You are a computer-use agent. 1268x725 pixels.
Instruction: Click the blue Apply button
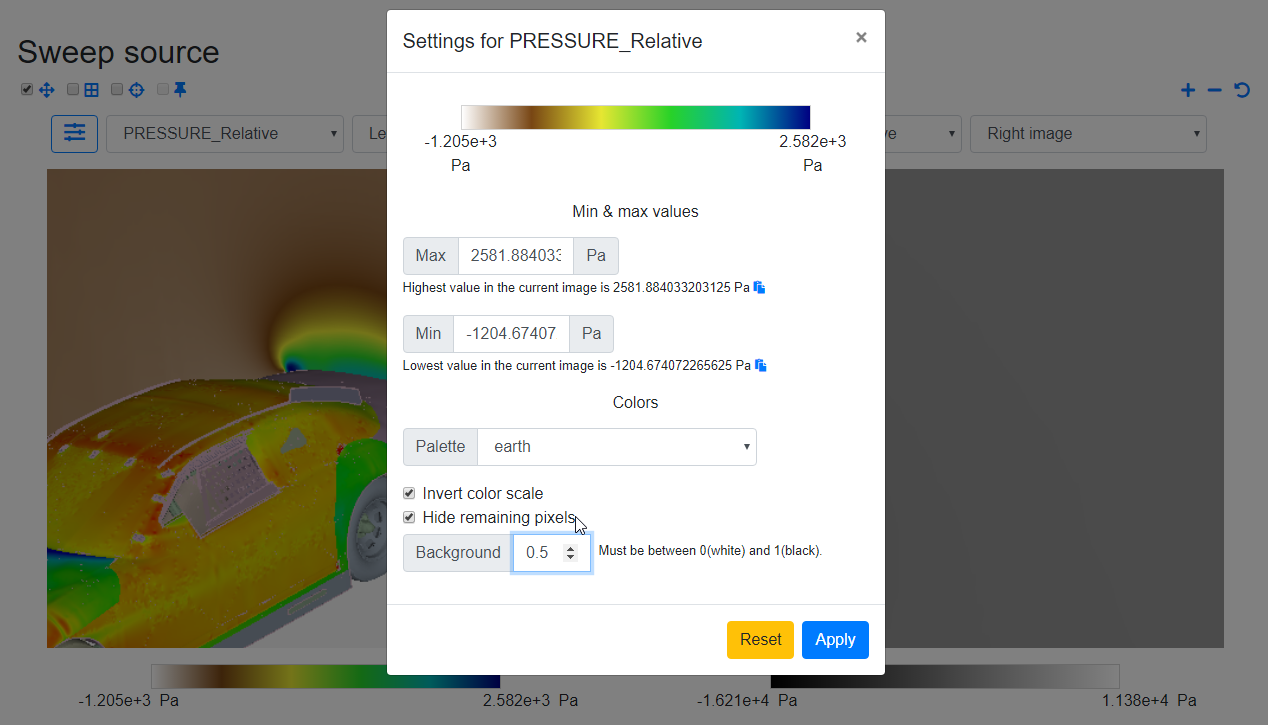[x=835, y=640]
